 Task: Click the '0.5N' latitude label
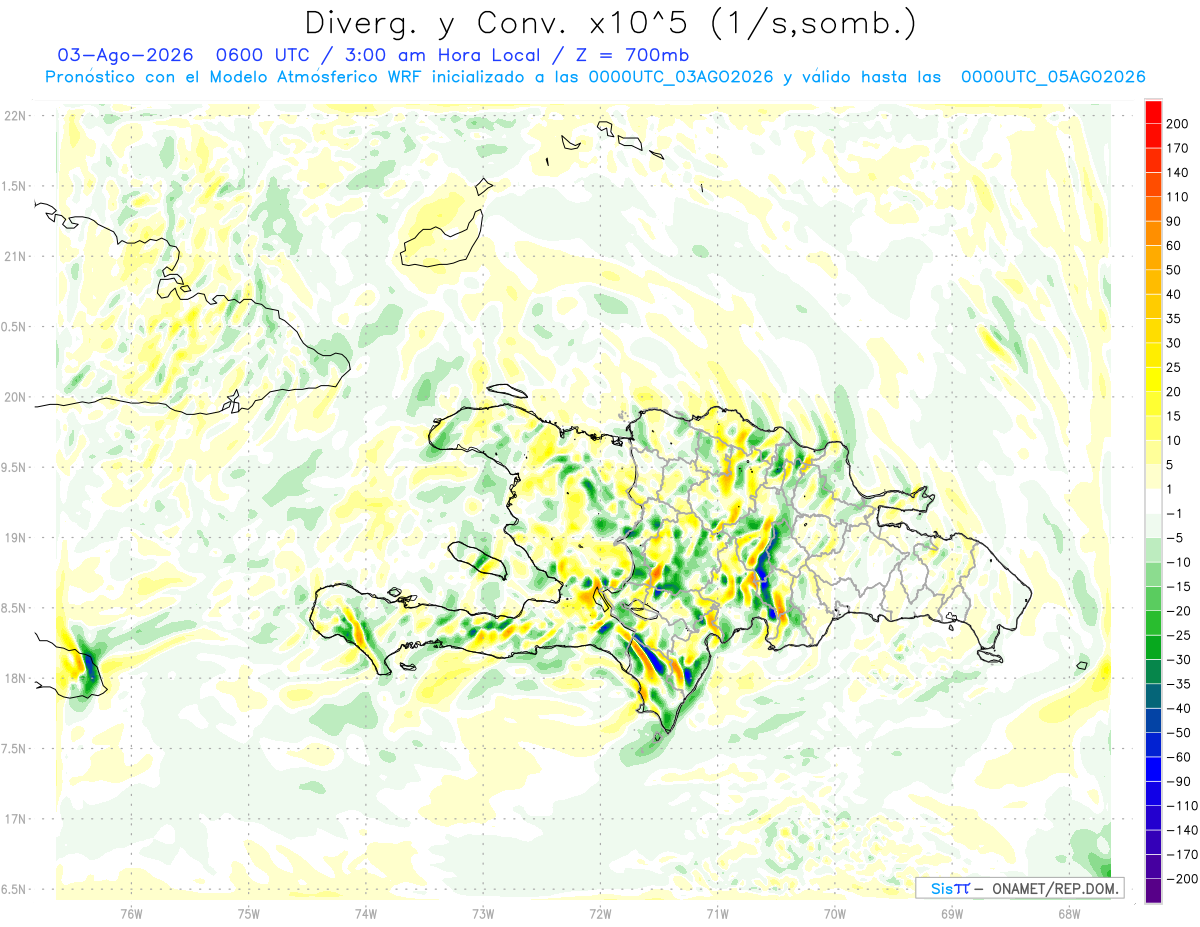coord(15,327)
